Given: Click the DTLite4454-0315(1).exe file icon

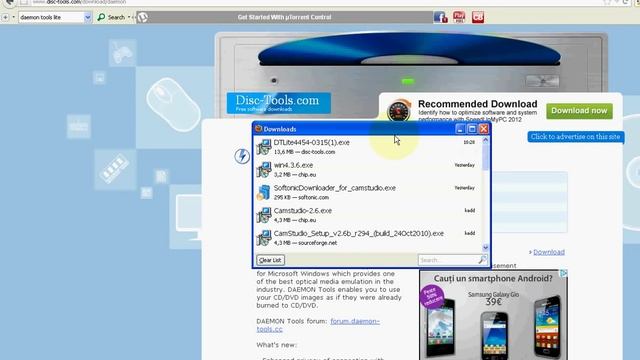Looking at the screenshot, I should tap(264, 147).
